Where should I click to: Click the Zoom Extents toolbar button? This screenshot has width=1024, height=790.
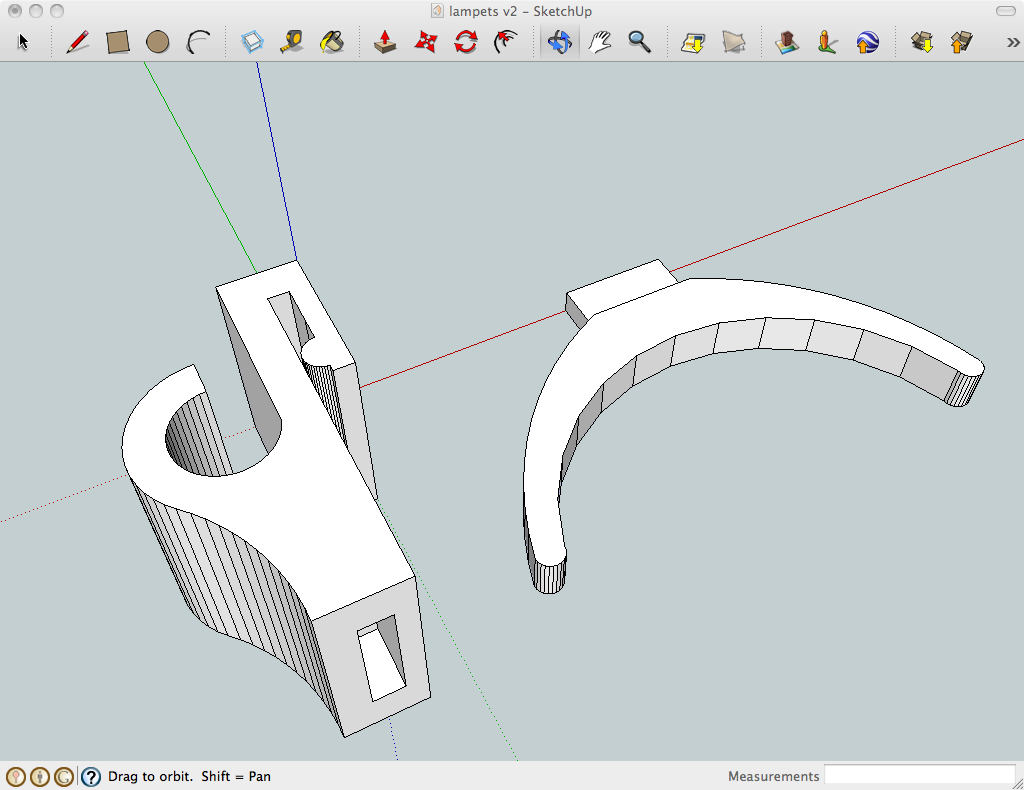[693, 42]
